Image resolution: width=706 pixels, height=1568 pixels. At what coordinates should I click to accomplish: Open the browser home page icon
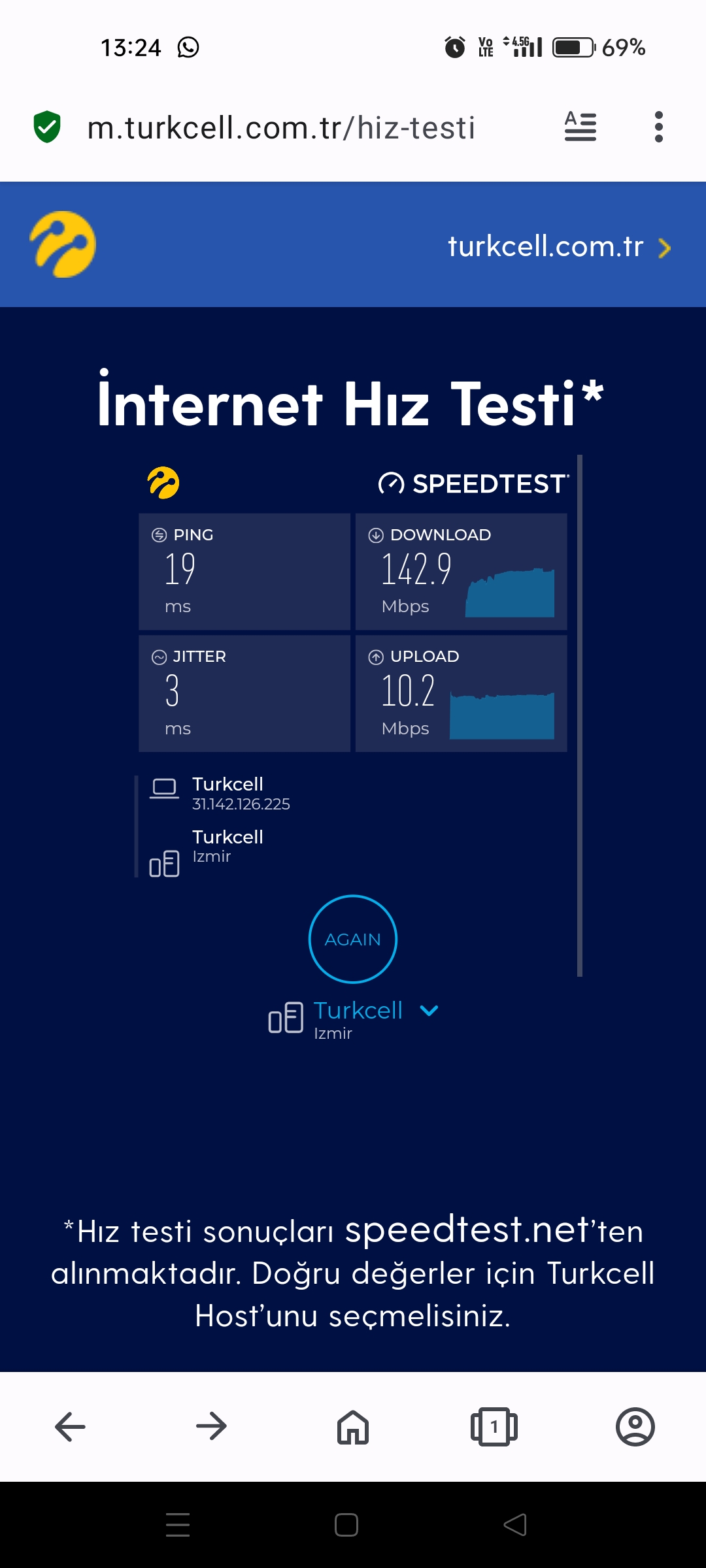tap(353, 1427)
